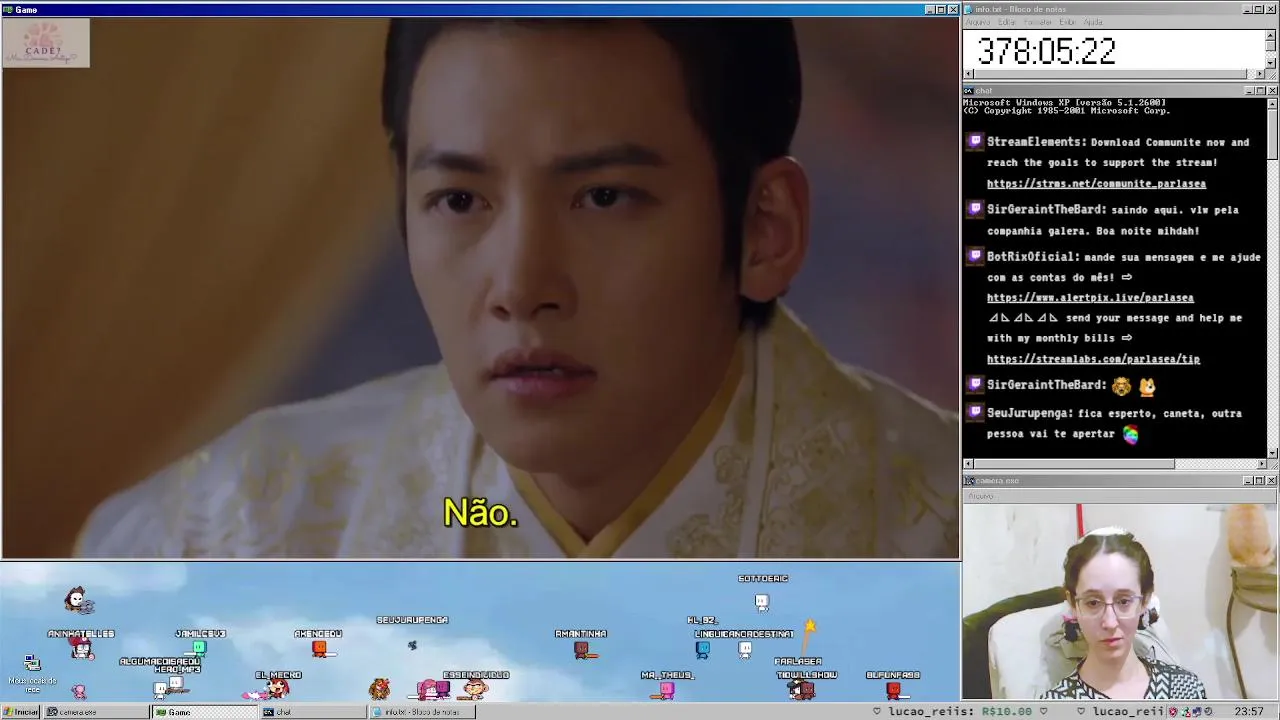Click Twitch icon beside first SirGeraintTheBard message
Image resolution: width=1280 pixels, height=720 pixels.
click(975, 209)
